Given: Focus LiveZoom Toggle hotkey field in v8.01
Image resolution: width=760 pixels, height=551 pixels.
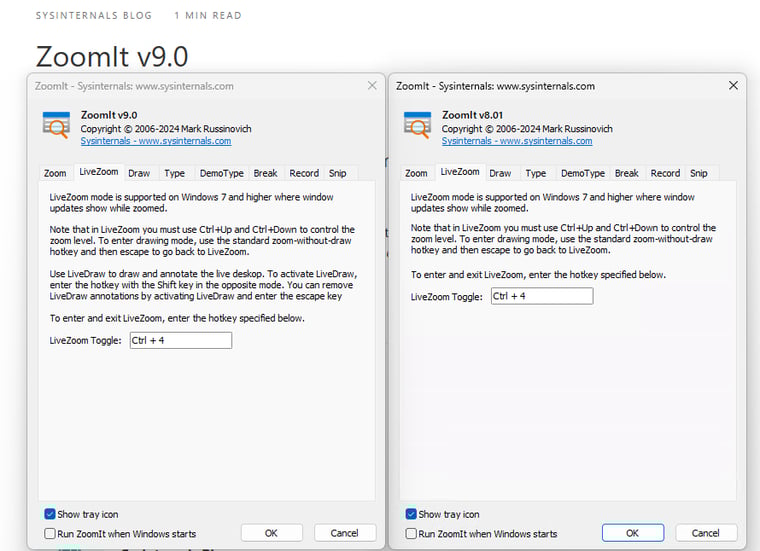Looking at the screenshot, I should [x=542, y=296].
